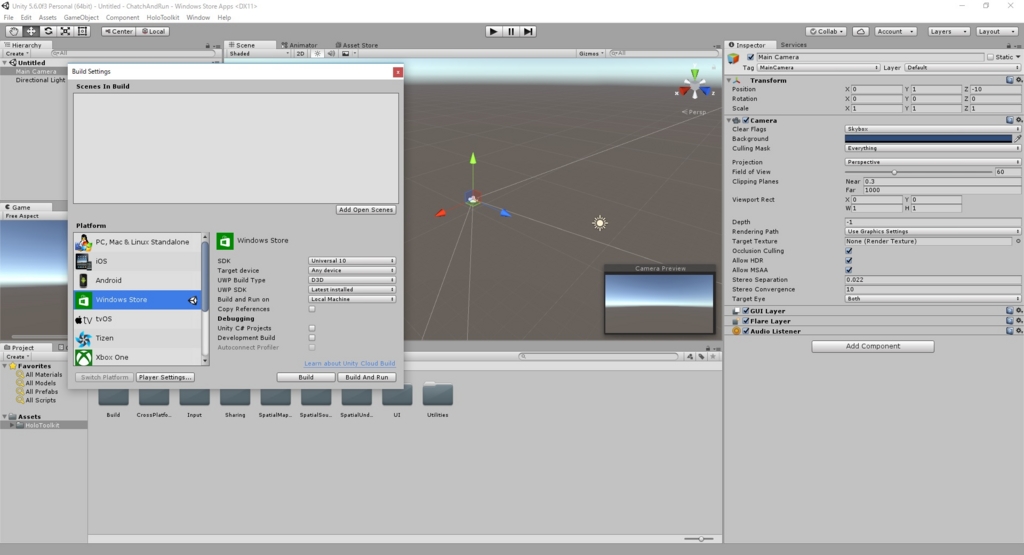This screenshot has width=1024, height=555.
Task: Open Player Settings
Action: (x=165, y=377)
